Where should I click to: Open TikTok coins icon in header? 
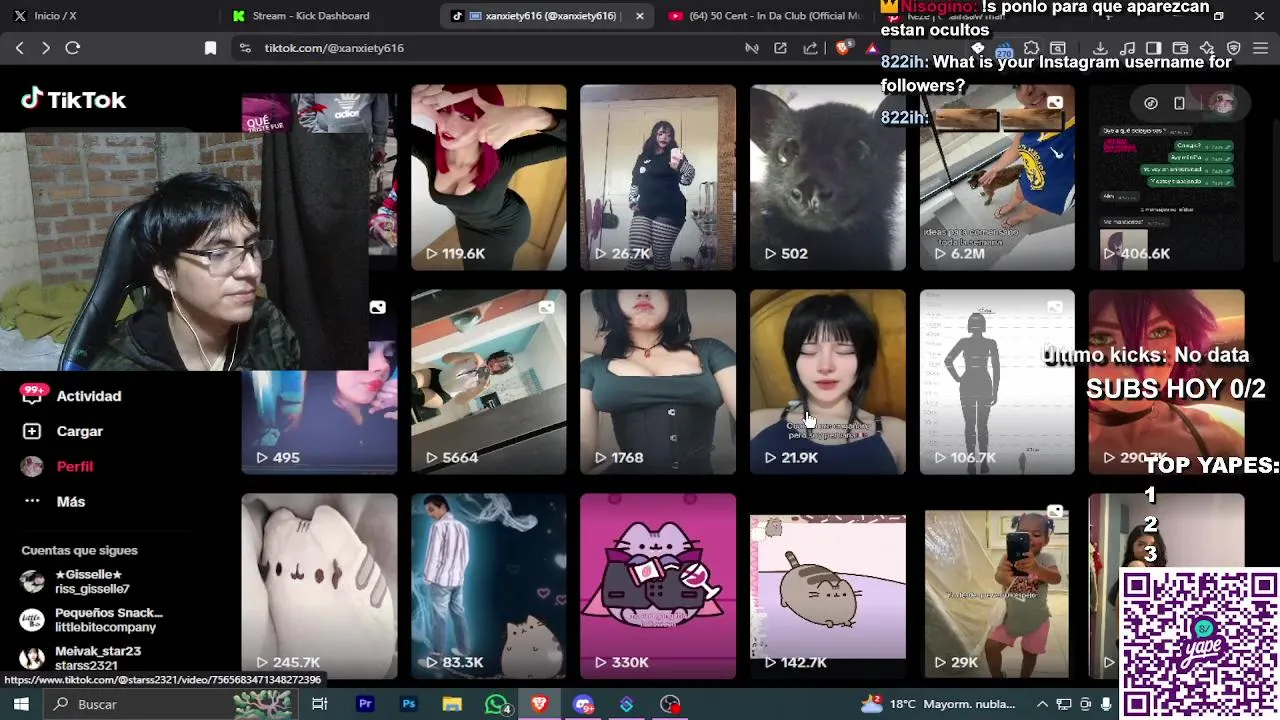(1151, 103)
